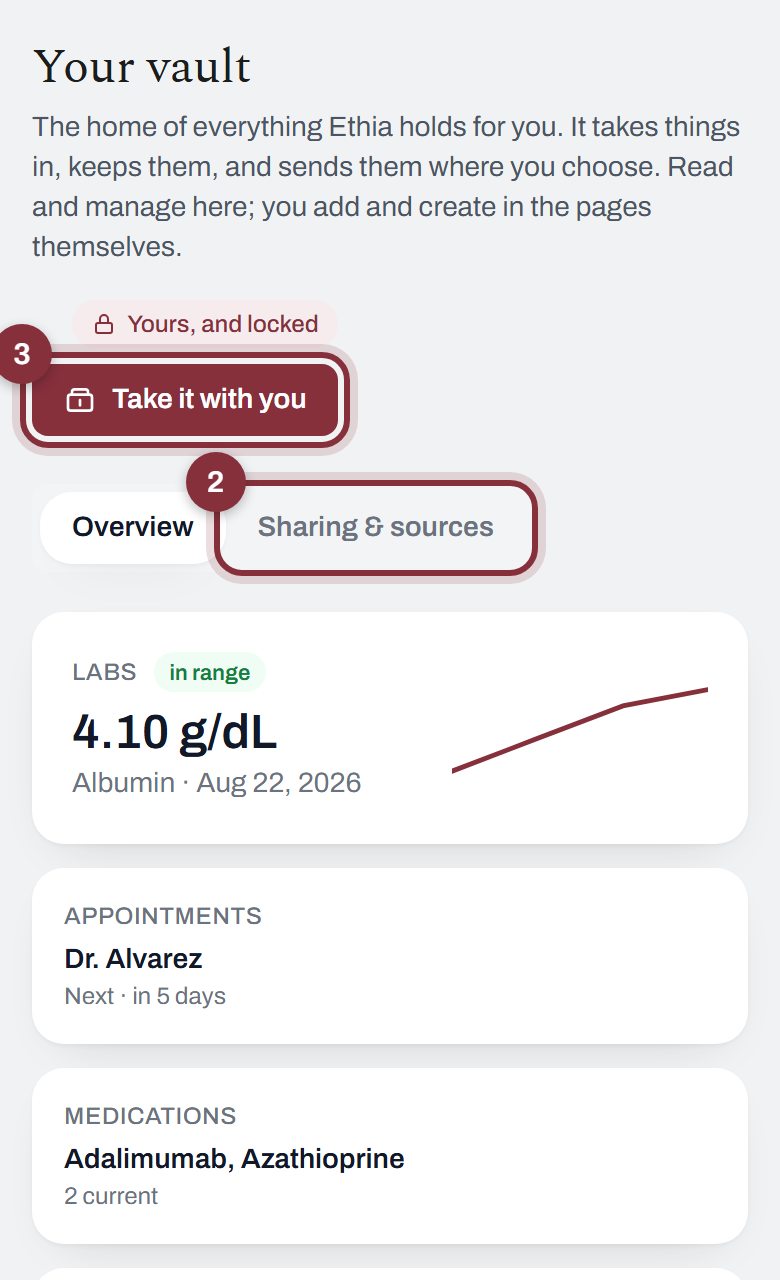Click the suitcase icon in the Take it with you button
Screen dimensions: 780x1280
[80, 399]
